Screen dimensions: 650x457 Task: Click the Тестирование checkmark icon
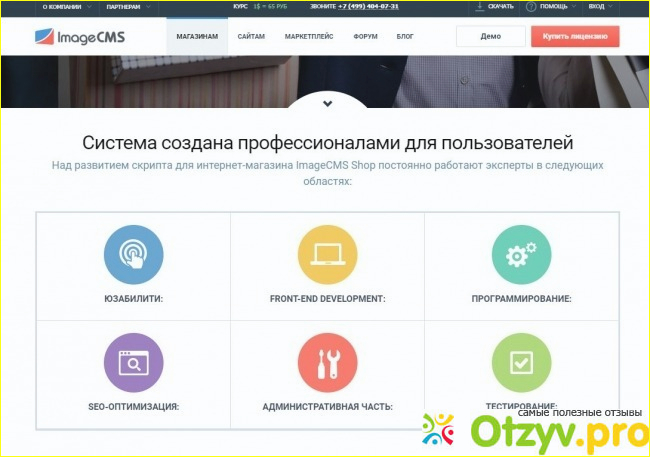click(521, 362)
